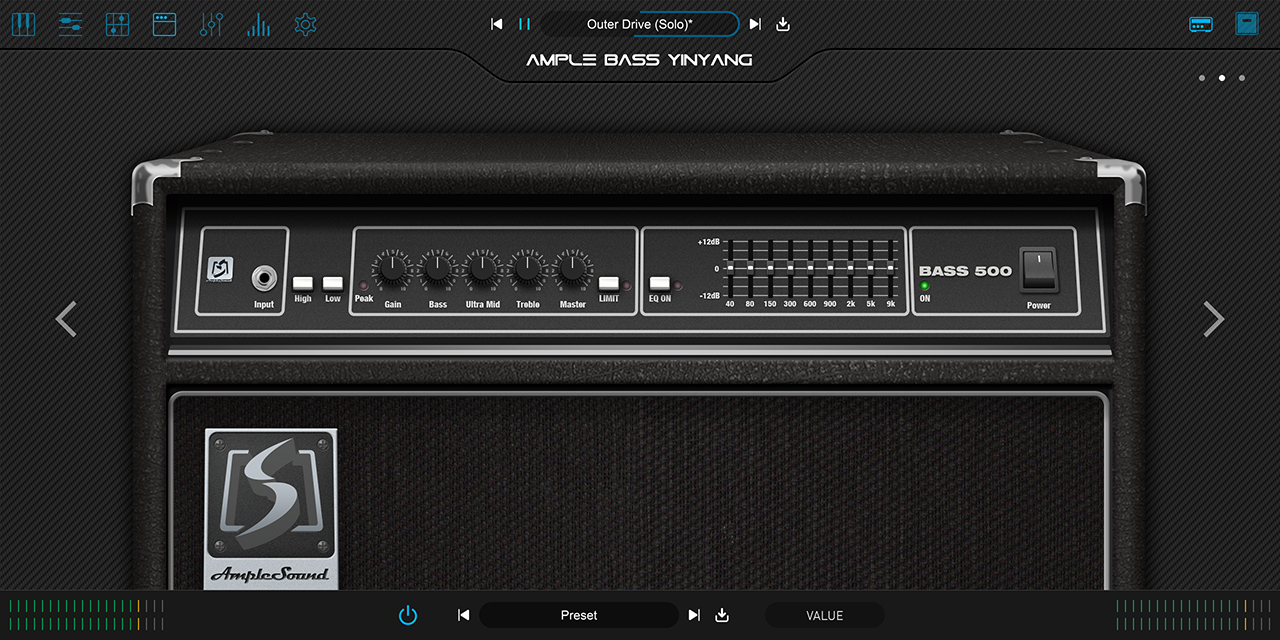The image size is (1280, 640).
Task: Open the mixer sliders settings icon
Action: pyautogui.click(x=70, y=24)
